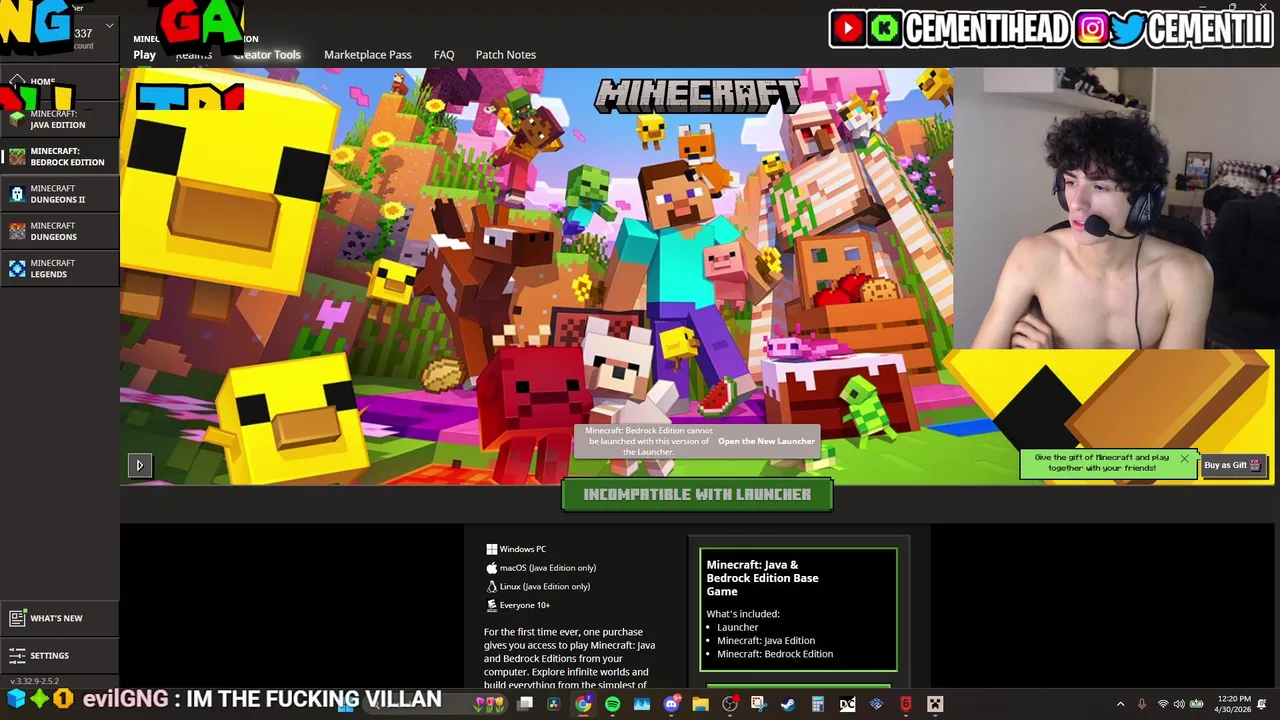Open Minecraft Dungeons sidebar entry
1280x720 pixels.
pyautogui.click(x=60, y=231)
